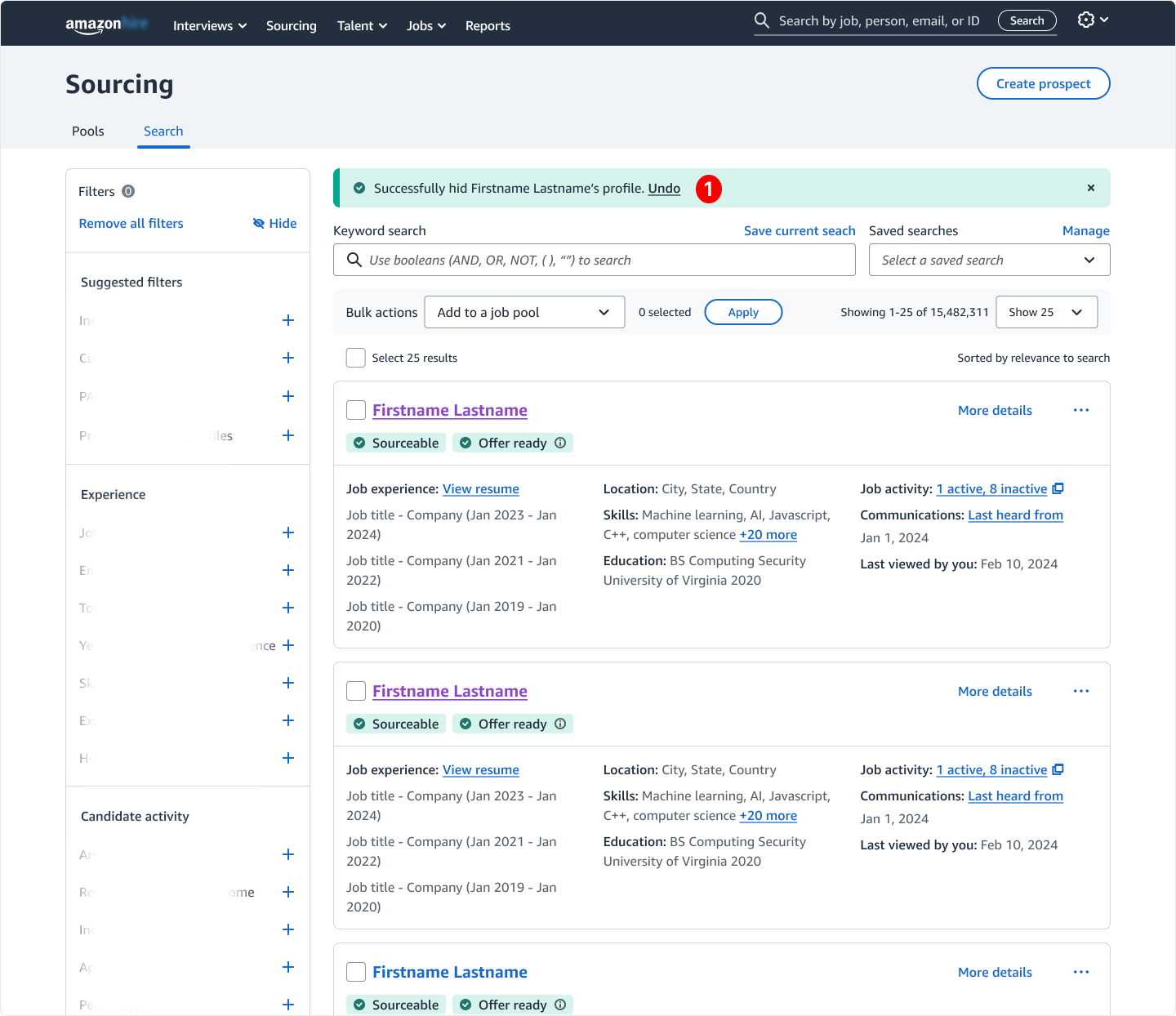Click Undo in the success banner

664,188
